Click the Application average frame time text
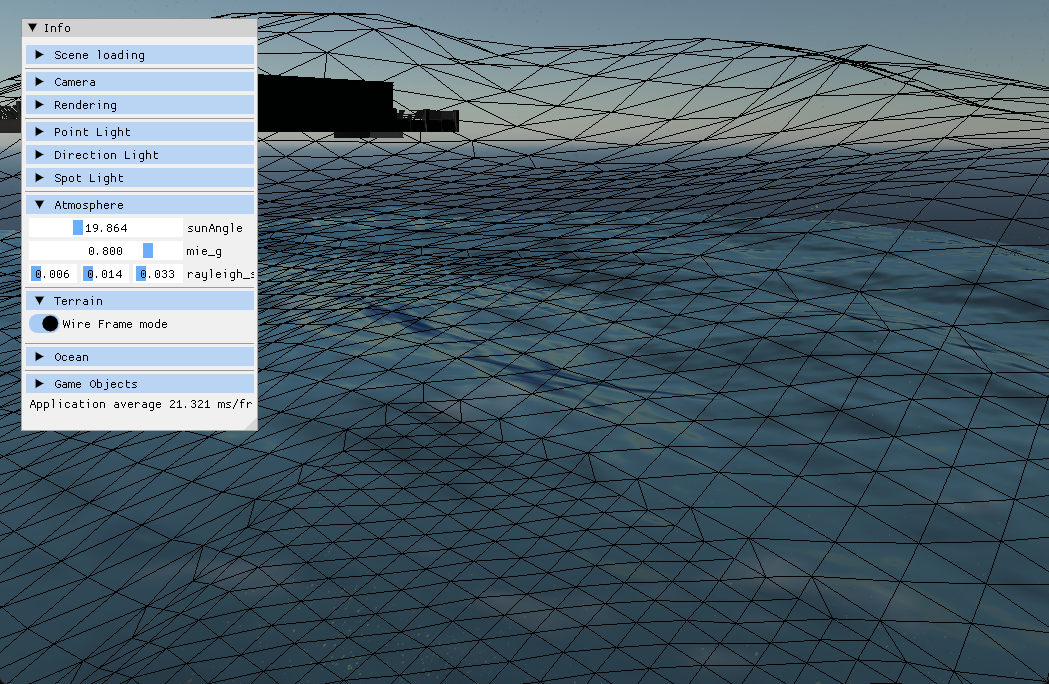Screen dimensions: 1049x684 click(x=140, y=404)
